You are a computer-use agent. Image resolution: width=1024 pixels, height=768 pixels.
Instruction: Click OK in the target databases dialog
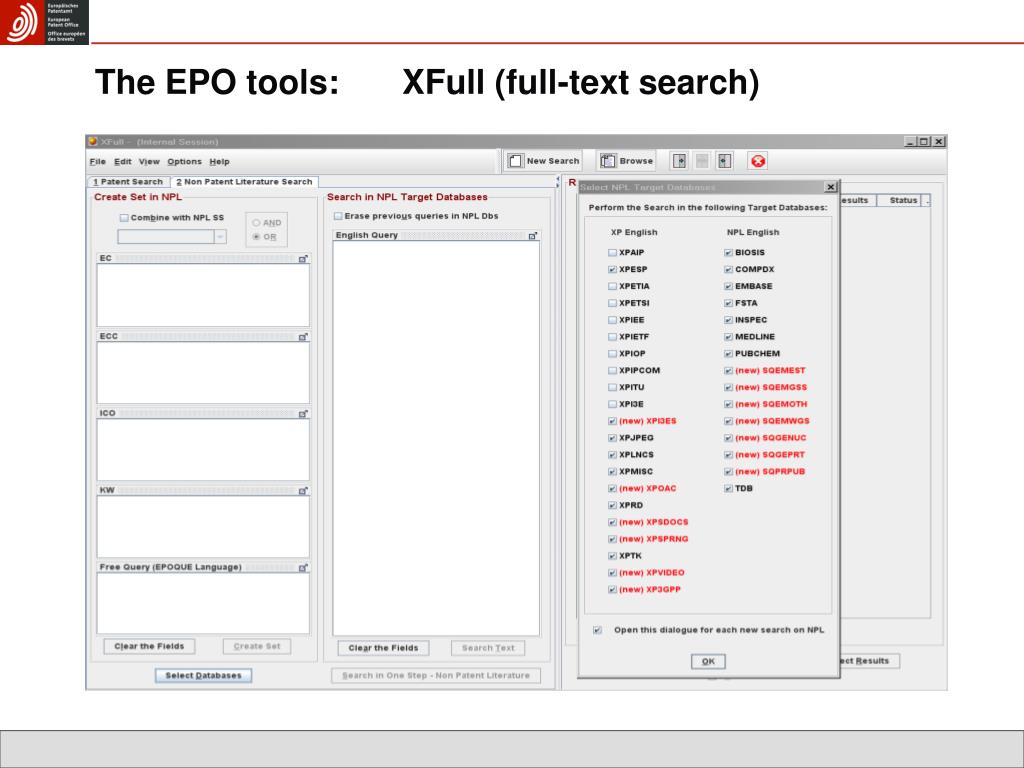coord(708,662)
